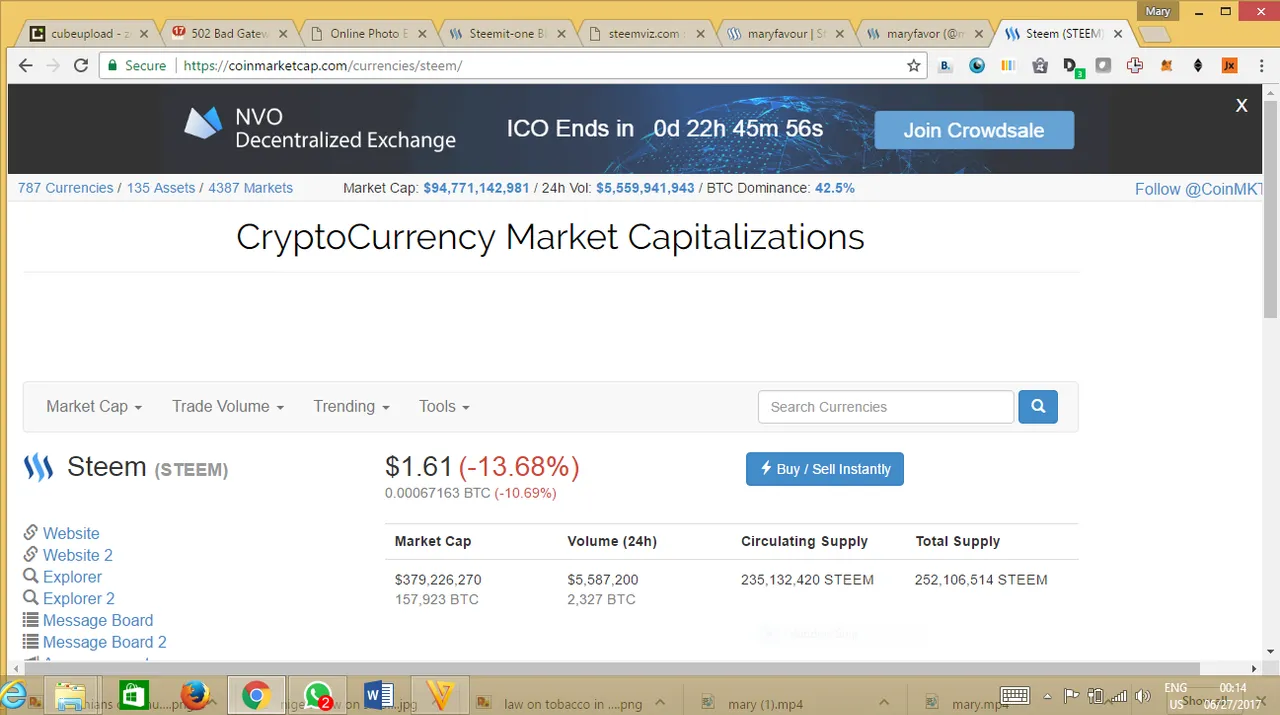Click the Follow @CoinMKT link
This screenshot has height=715, width=1280.
tap(1199, 189)
